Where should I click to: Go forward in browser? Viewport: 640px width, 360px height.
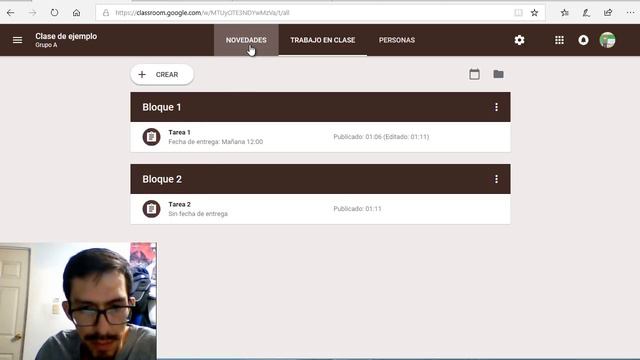32,13
